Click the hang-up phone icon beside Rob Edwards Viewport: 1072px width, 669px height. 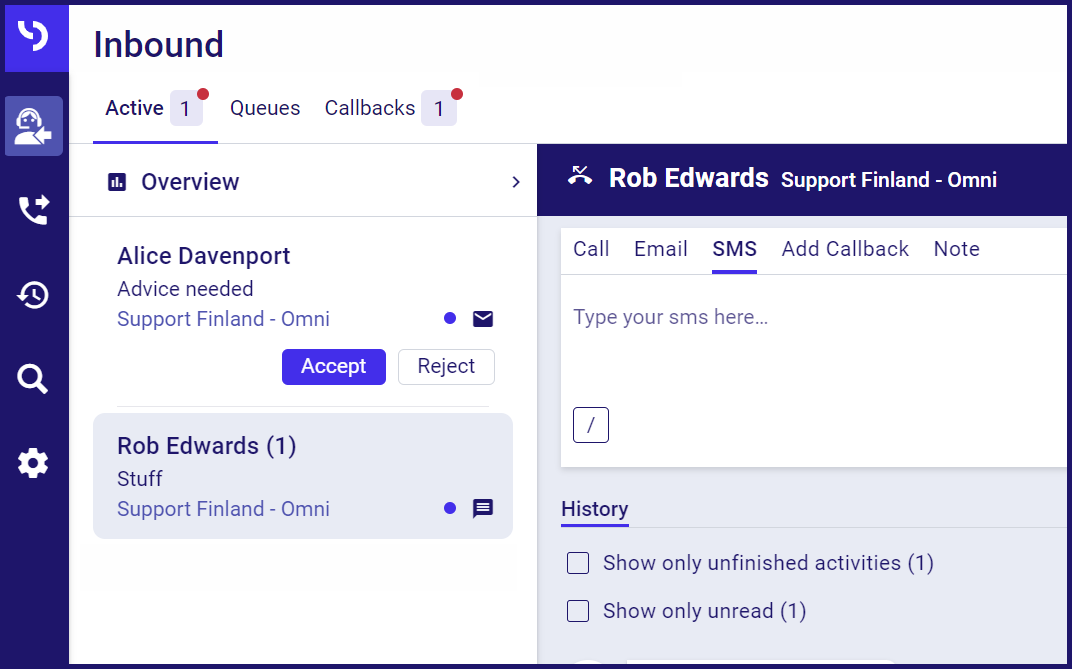click(x=580, y=177)
